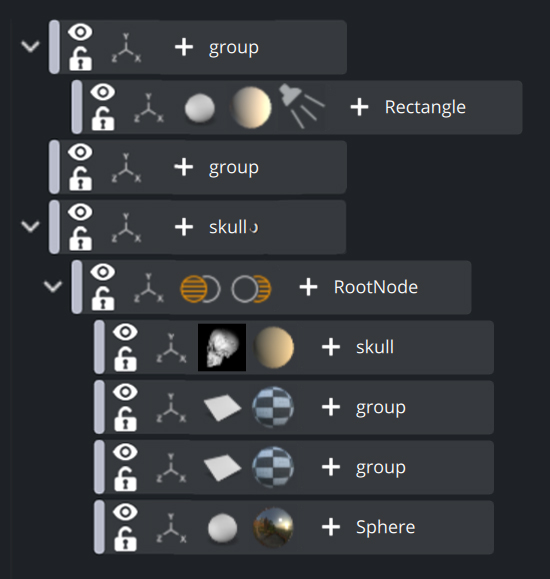This screenshot has height=579, width=550.
Task: Click the skull volume thumbnail
Action: [222, 347]
